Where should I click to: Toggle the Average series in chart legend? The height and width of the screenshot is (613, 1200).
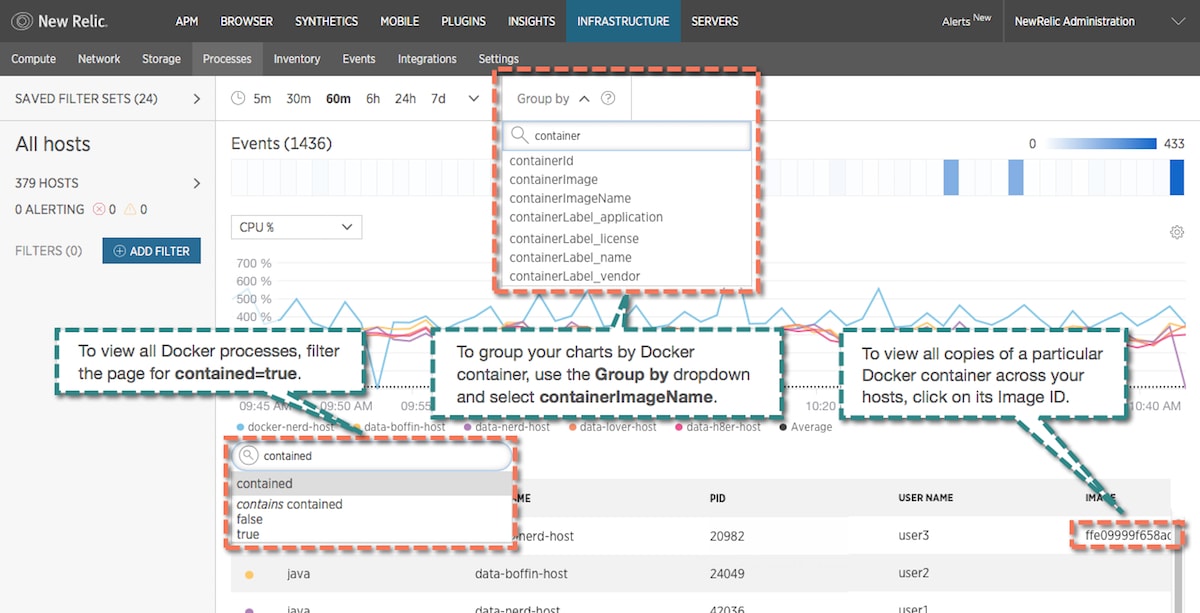click(x=805, y=427)
